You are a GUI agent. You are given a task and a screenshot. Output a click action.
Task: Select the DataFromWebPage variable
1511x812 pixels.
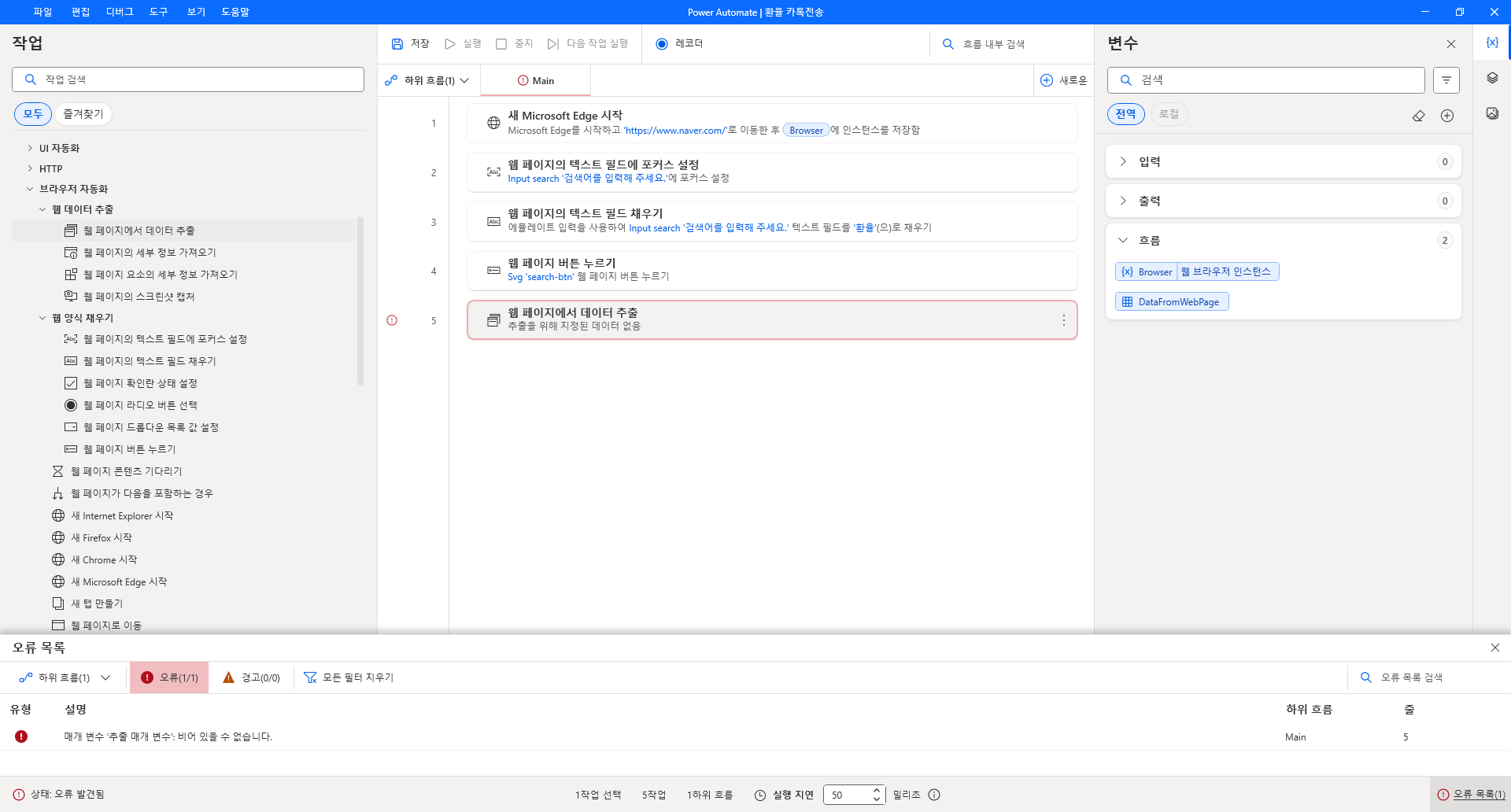coord(1172,302)
